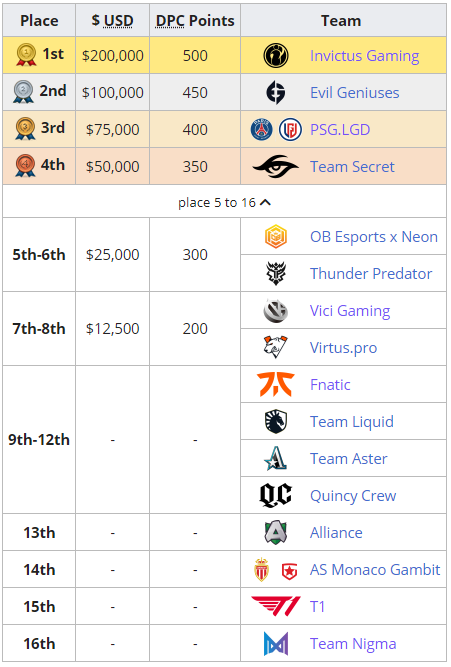Click the Quincy Crew QC logo
451x667 pixels.
point(276,496)
